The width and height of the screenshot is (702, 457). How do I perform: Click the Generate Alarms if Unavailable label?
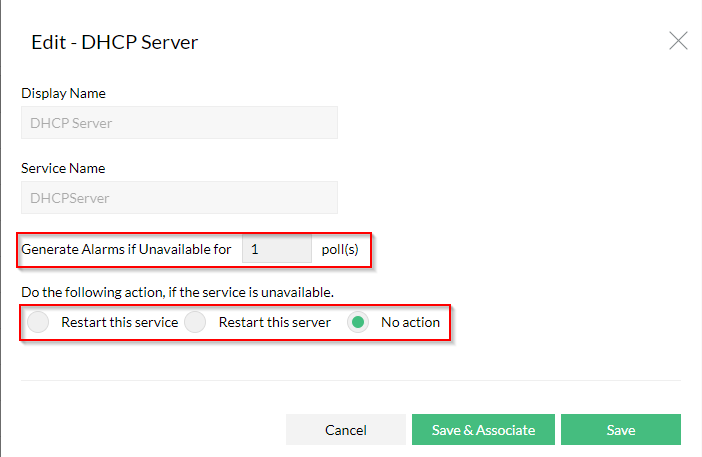tap(126, 249)
